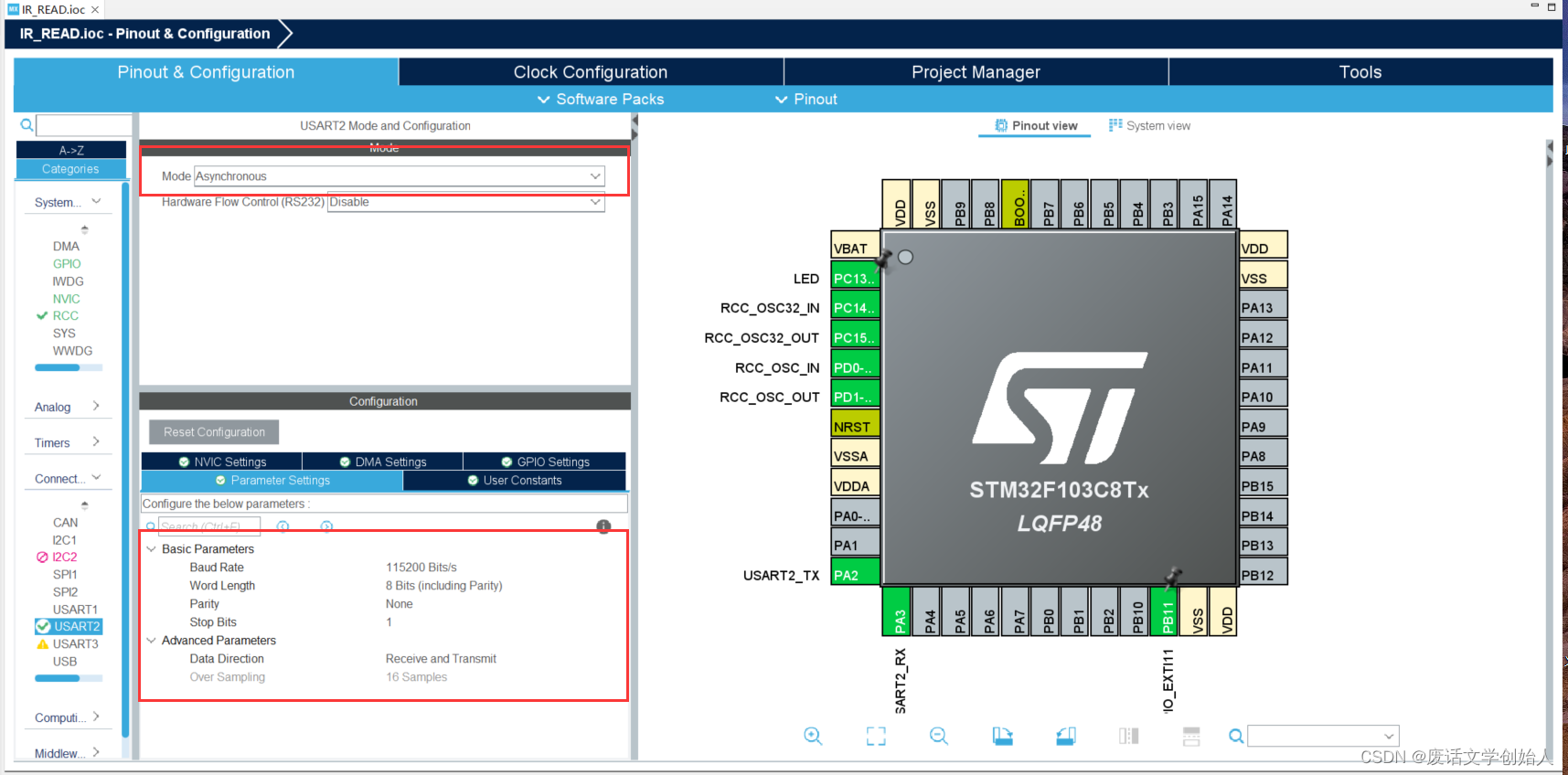The height and width of the screenshot is (775, 1568).
Task: Click the PA15 pin on top
Action: 1193,204
